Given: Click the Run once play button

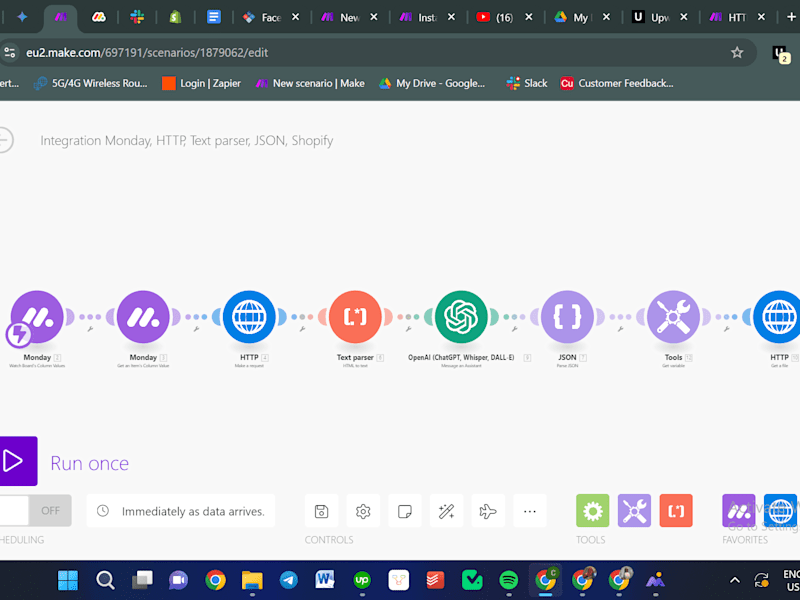Looking at the screenshot, I should click(17, 461).
